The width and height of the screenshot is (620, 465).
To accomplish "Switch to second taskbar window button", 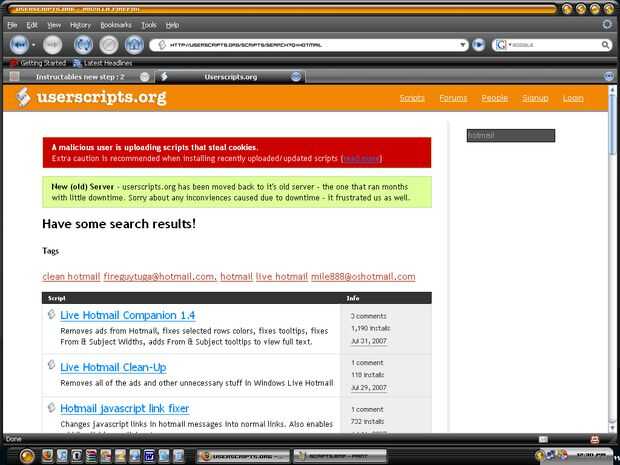I will coord(340,456).
